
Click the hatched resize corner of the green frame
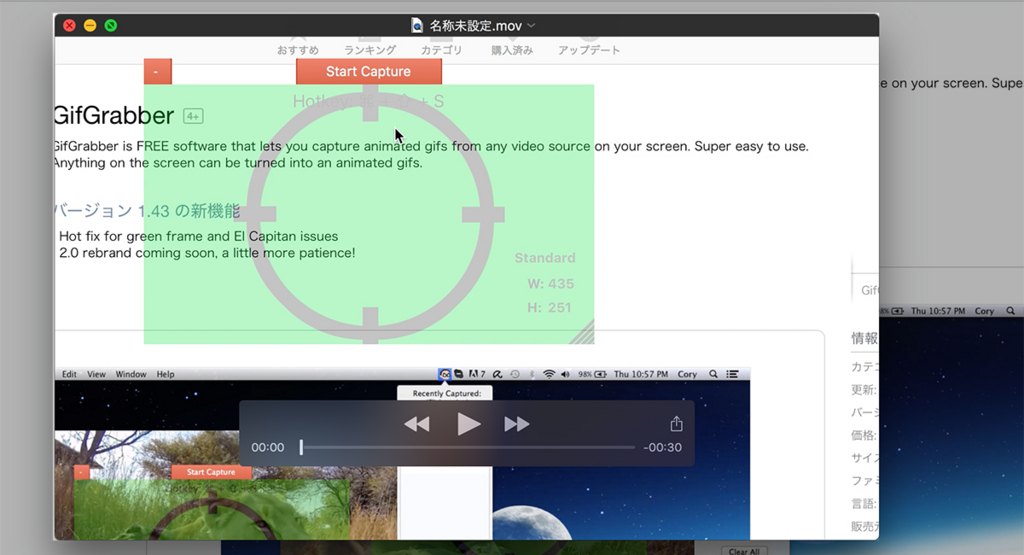(x=583, y=332)
